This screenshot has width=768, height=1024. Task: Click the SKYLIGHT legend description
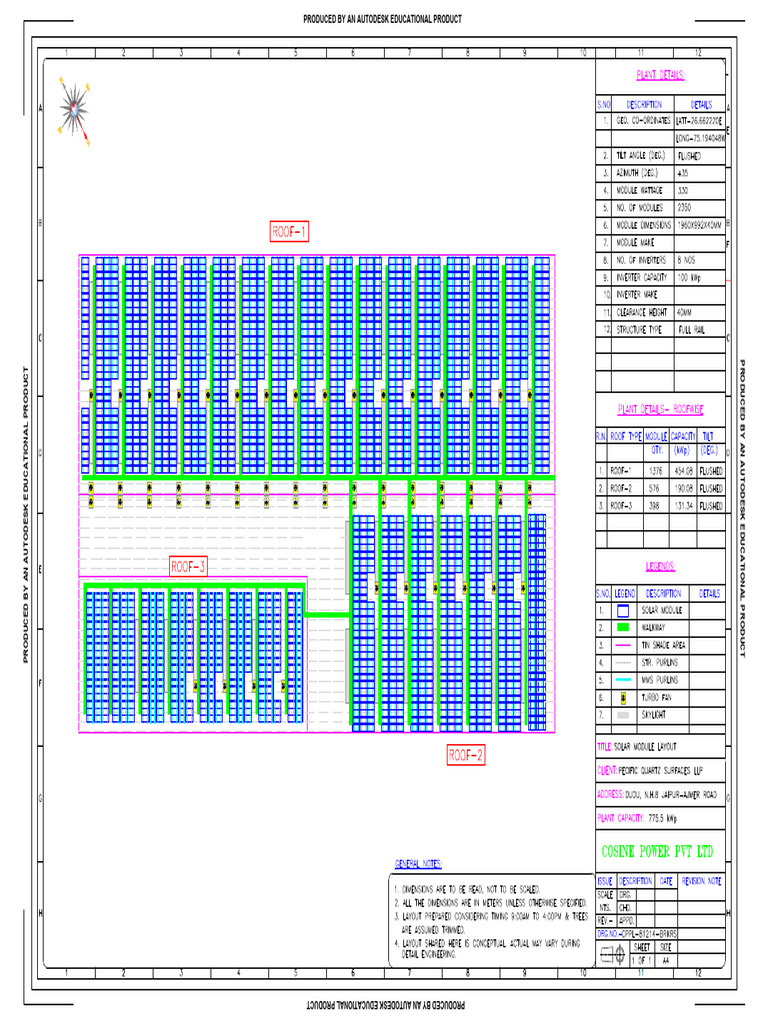(654, 715)
